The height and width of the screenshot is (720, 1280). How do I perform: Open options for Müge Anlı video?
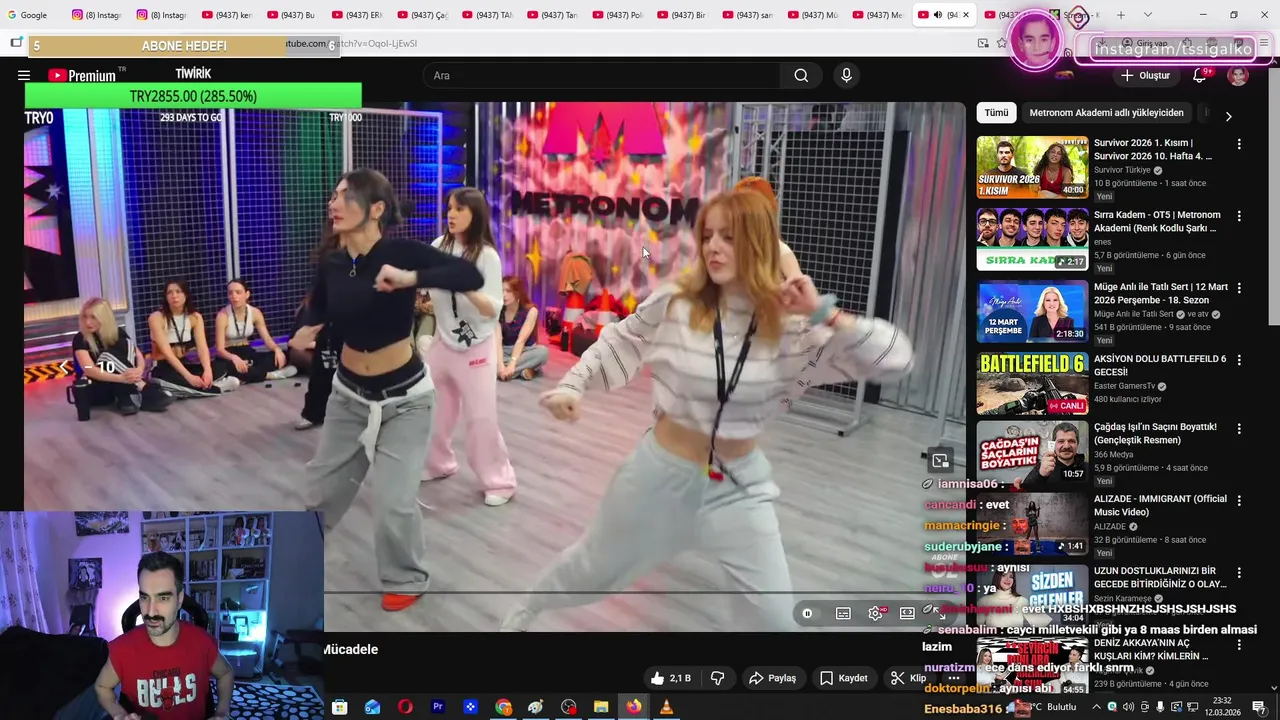tap(1239, 288)
